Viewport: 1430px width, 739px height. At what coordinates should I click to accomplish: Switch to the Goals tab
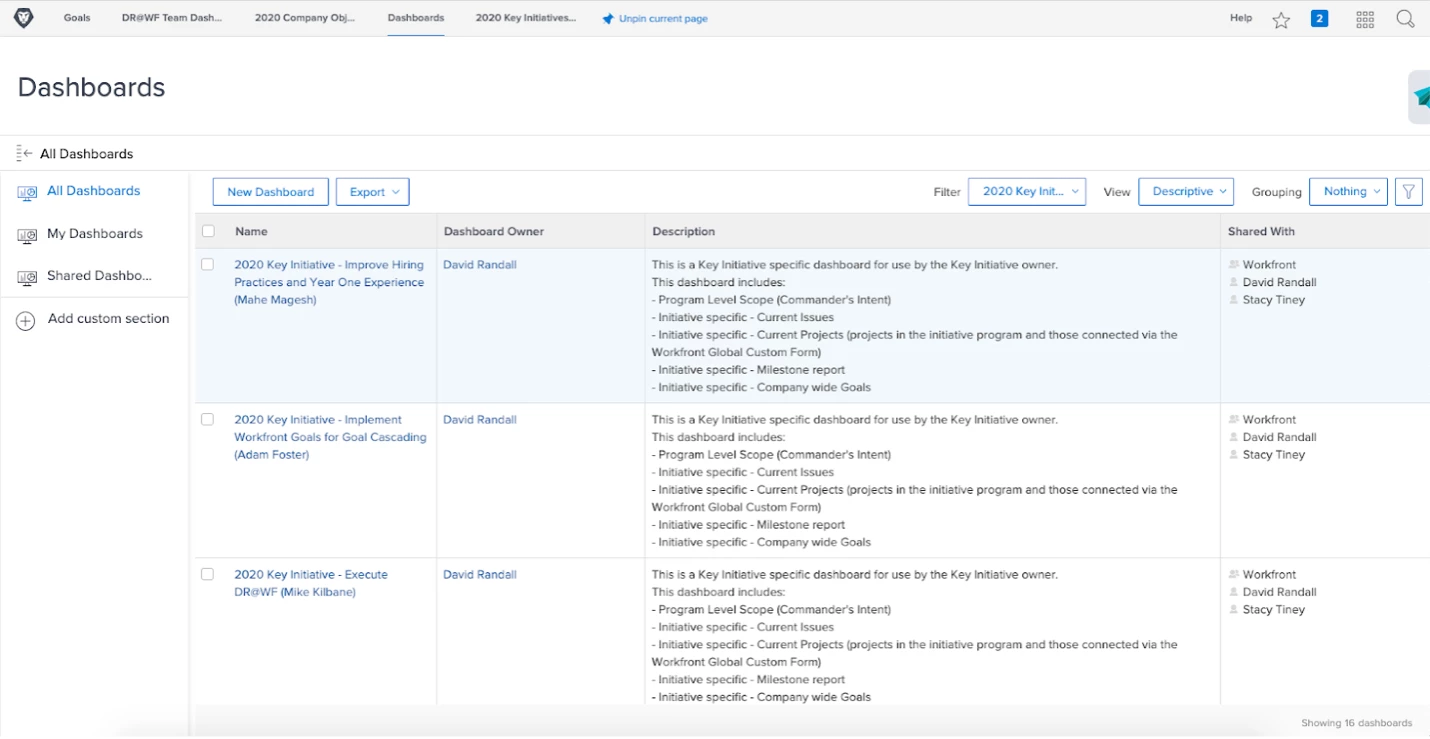coord(77,18)
